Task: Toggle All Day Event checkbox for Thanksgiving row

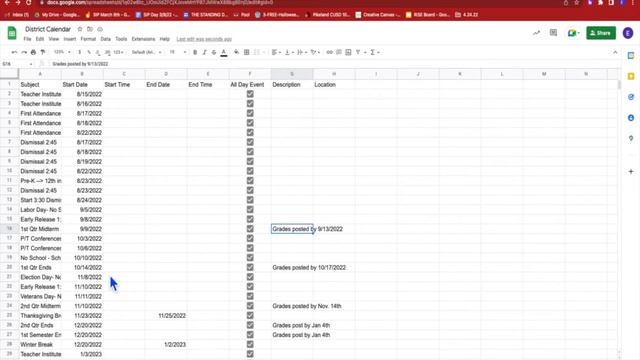Action: pos(250,316)
